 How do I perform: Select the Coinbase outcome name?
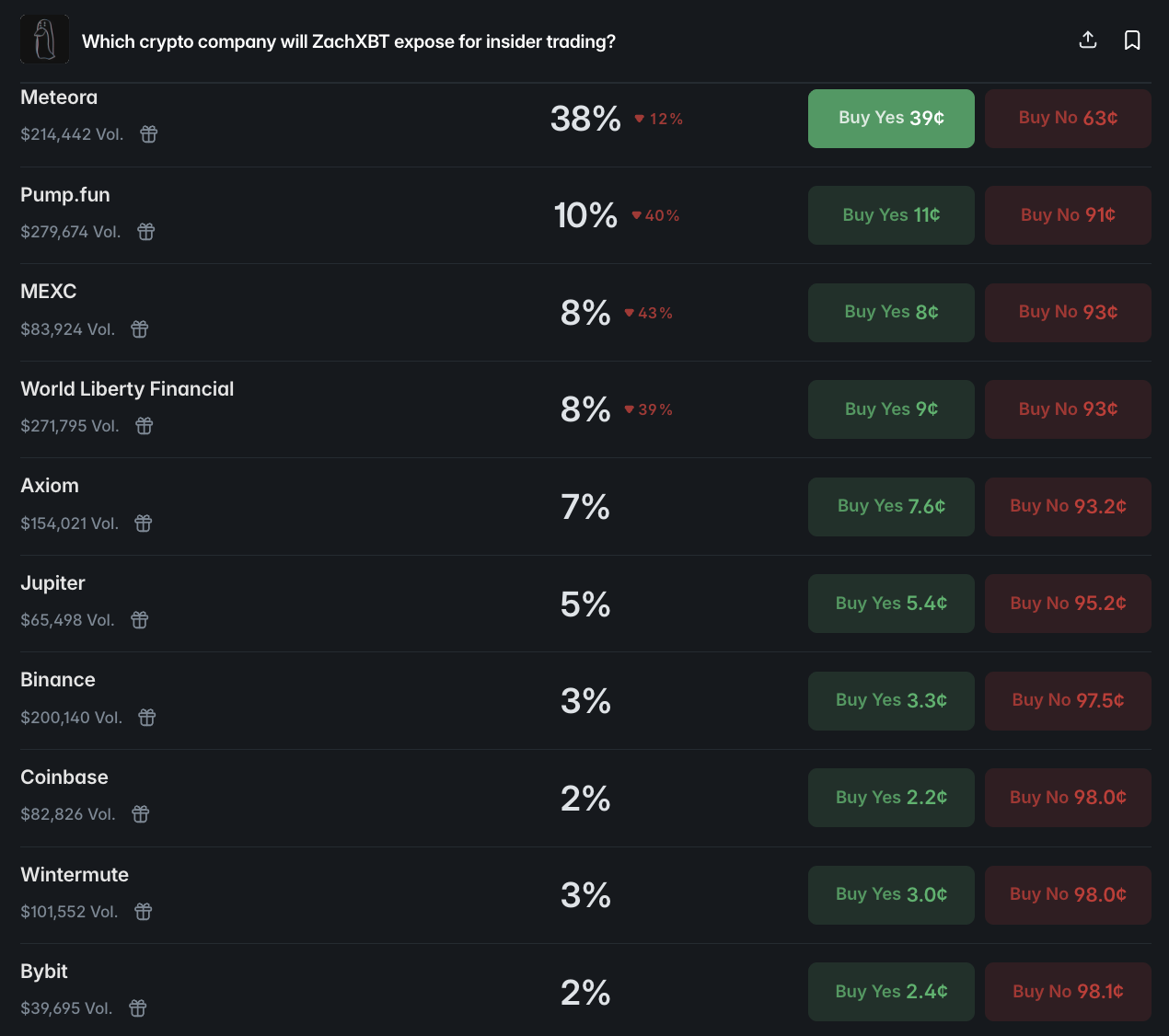pyautogui.click(x=64, y=777)
